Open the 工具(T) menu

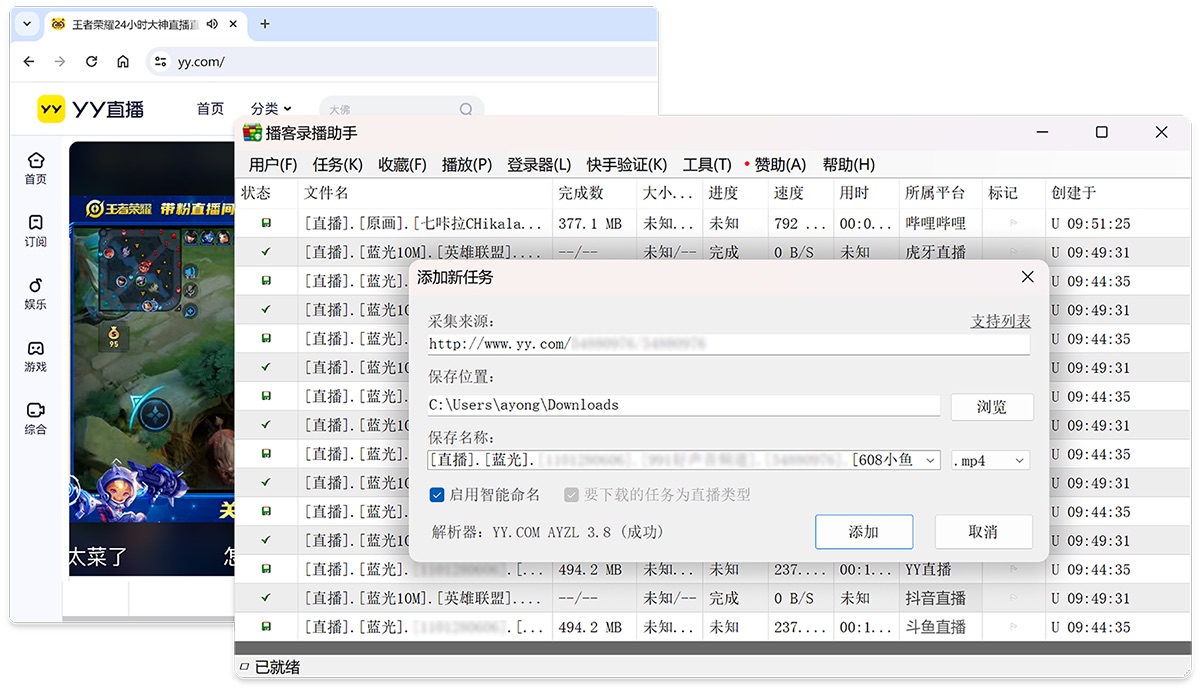(707, 165)
